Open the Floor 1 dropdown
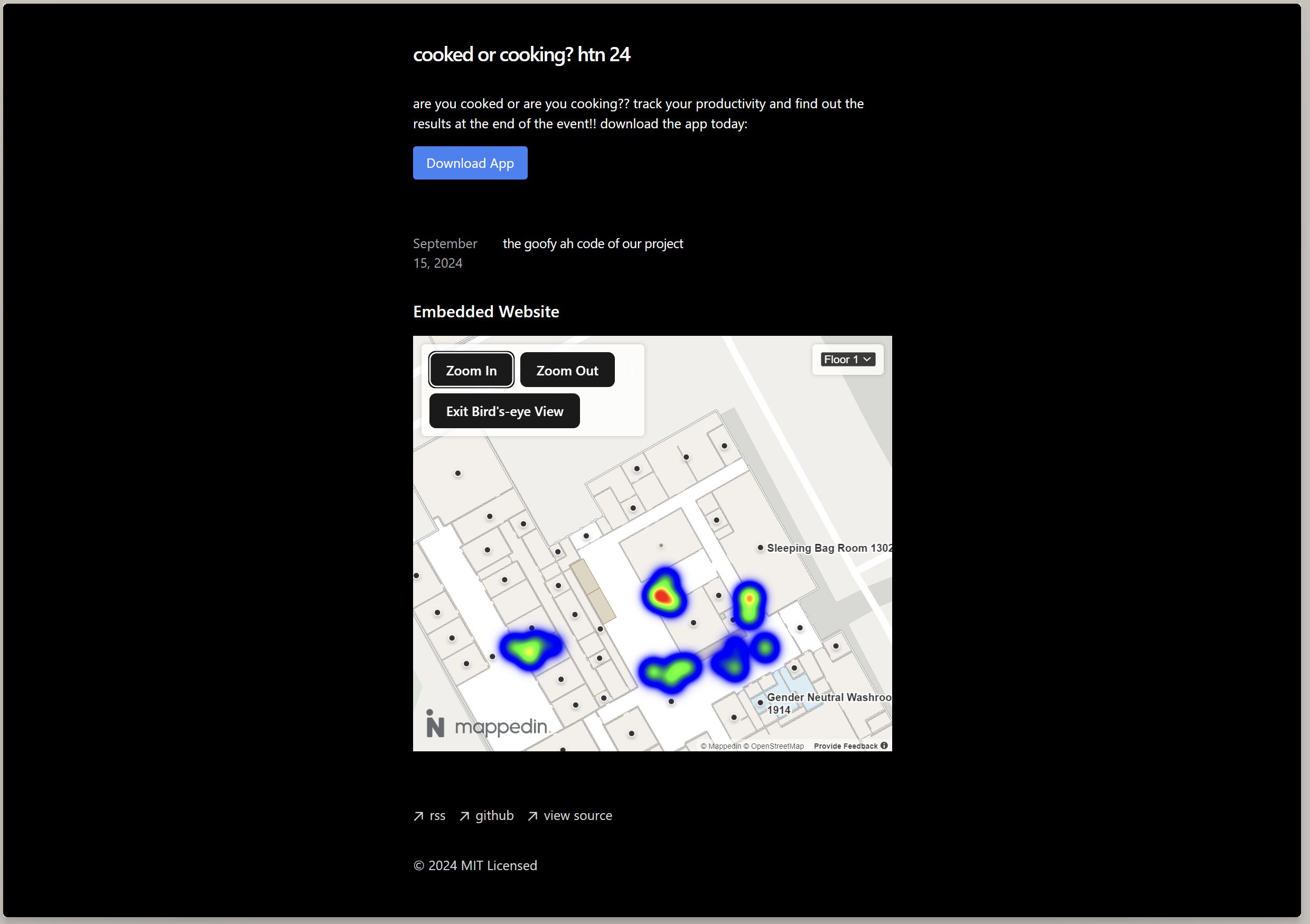1310x924 pixels. tap(847, 360)
